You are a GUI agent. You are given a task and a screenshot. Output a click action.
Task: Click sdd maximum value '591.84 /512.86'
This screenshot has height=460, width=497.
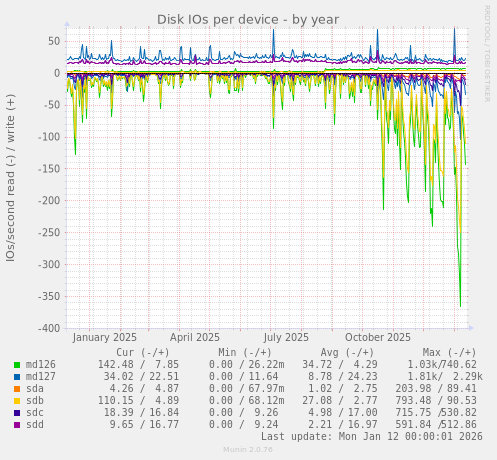[x=436, y=425]
